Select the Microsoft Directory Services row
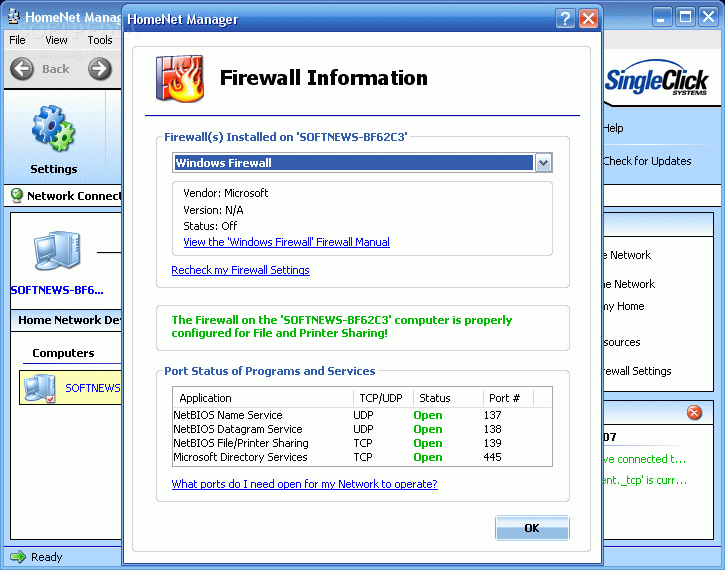Screen dimensions: 725x570 pos(362,457)
